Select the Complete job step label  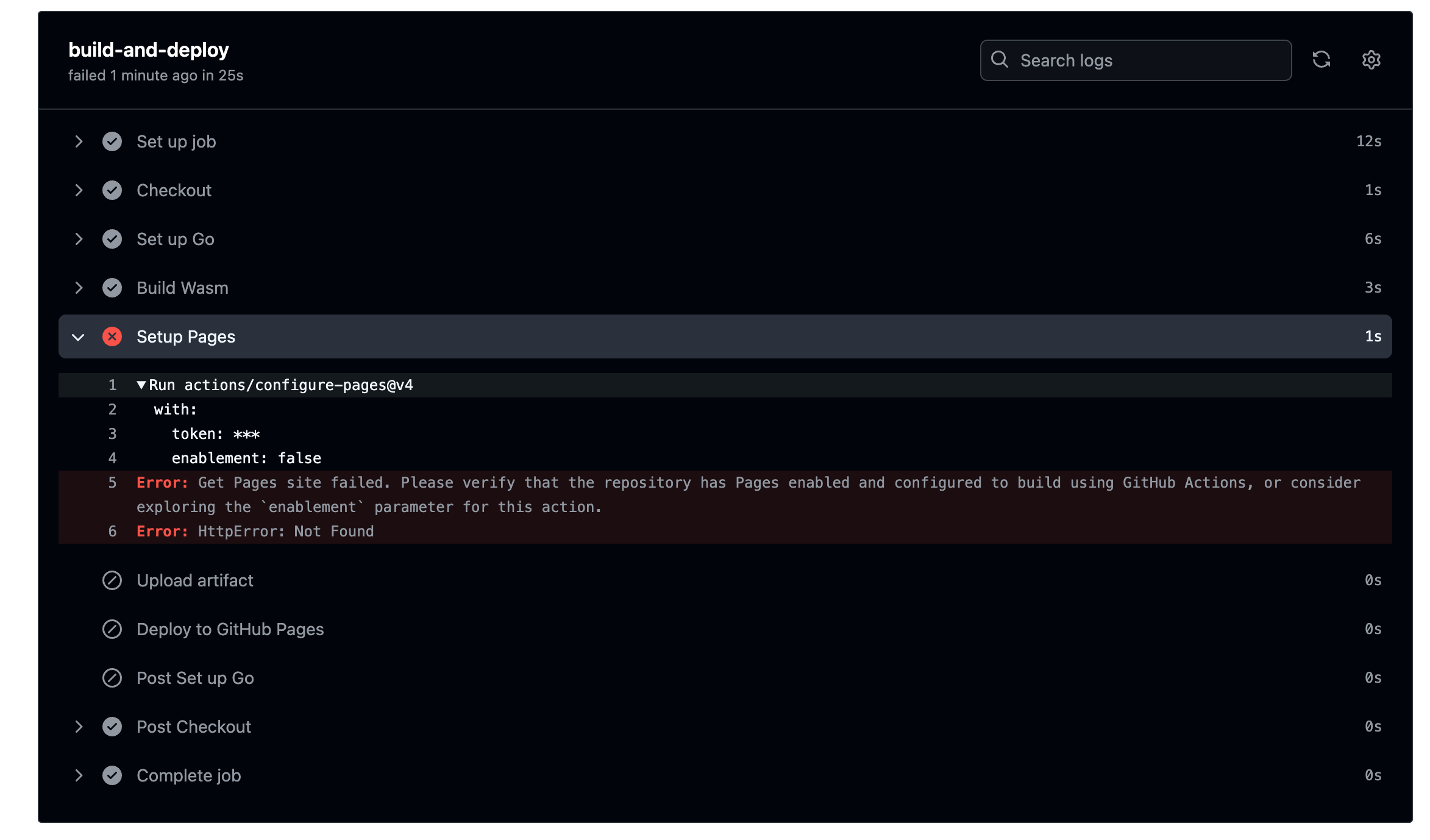coord(189,775)
